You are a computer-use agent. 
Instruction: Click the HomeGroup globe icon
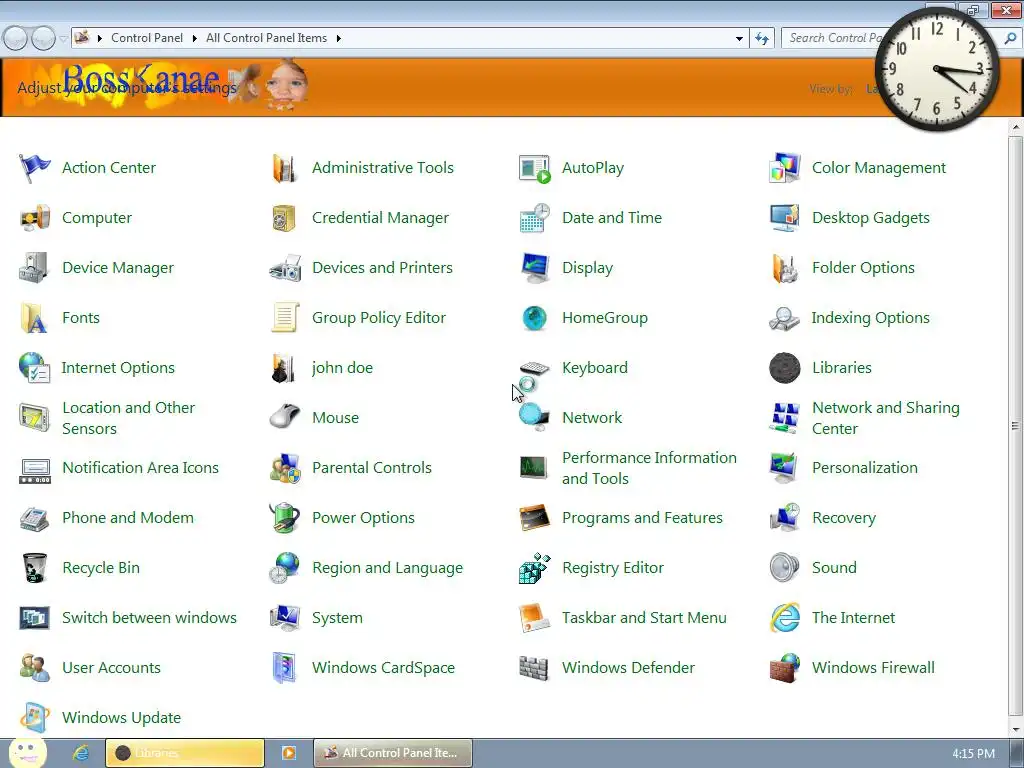534,318
